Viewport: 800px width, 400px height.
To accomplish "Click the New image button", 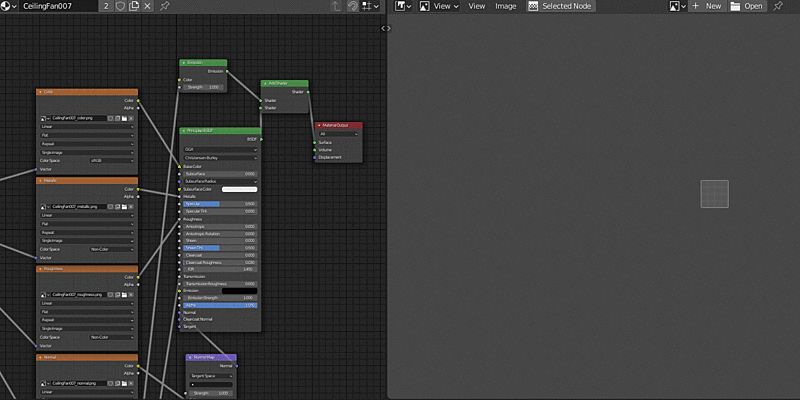I will [x=707, y=6].
